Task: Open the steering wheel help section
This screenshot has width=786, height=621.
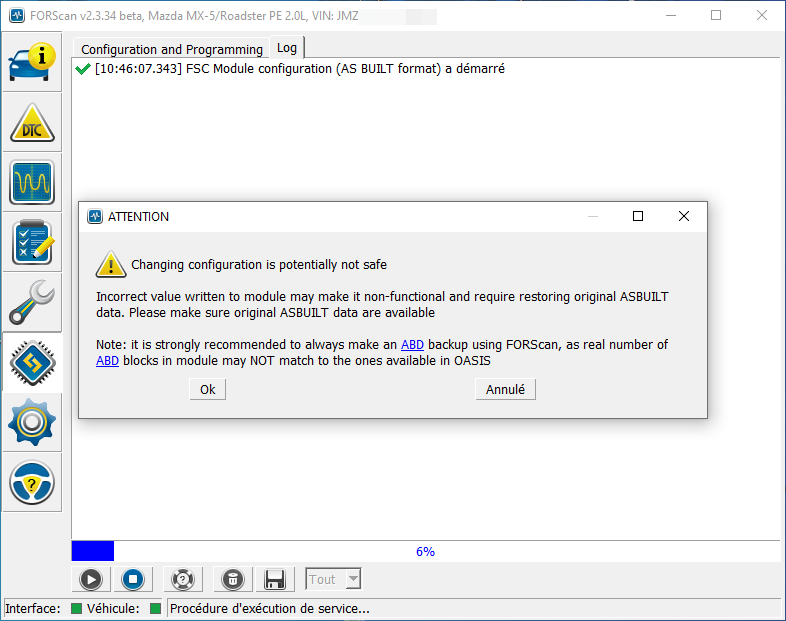Action: [32, 483]
